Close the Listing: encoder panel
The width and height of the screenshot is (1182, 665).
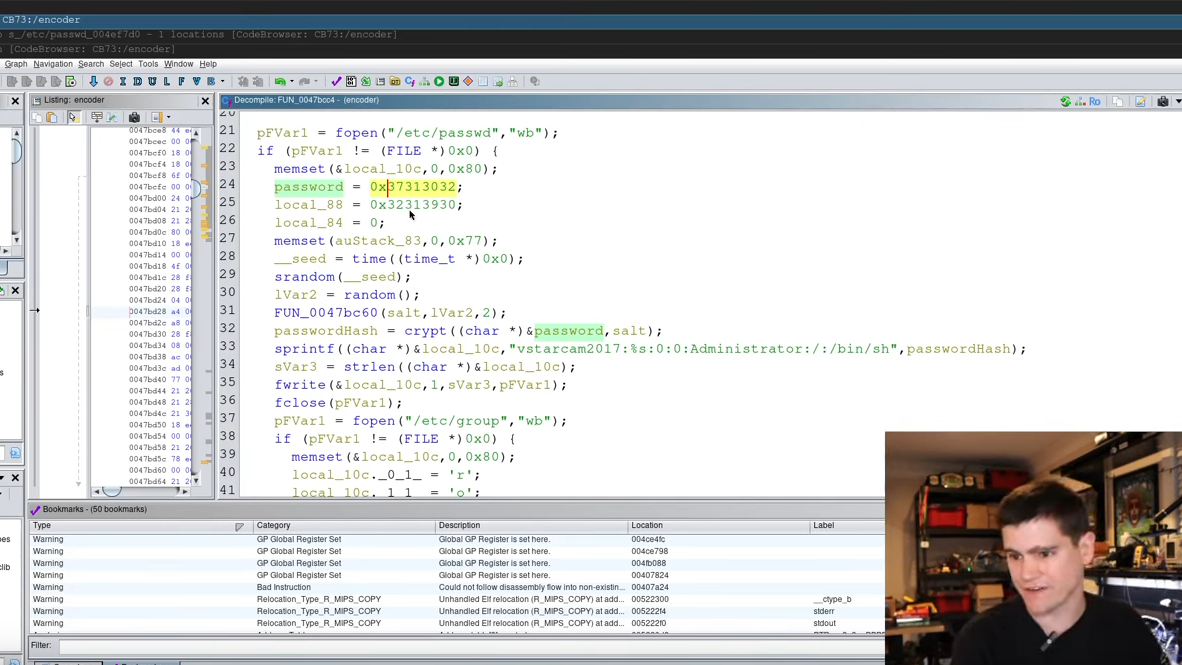pos(205,101)
